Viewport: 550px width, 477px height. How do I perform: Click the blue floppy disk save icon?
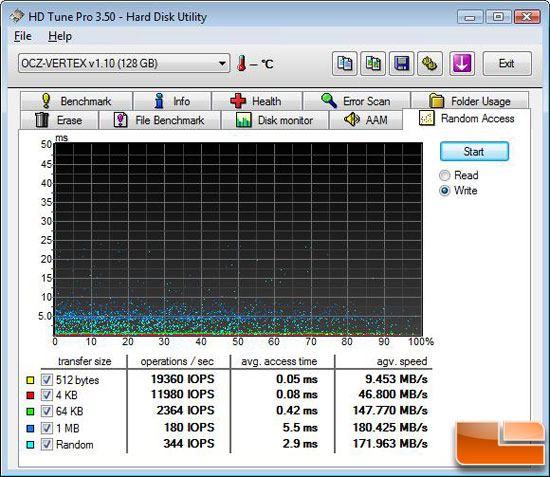[401, 64]
